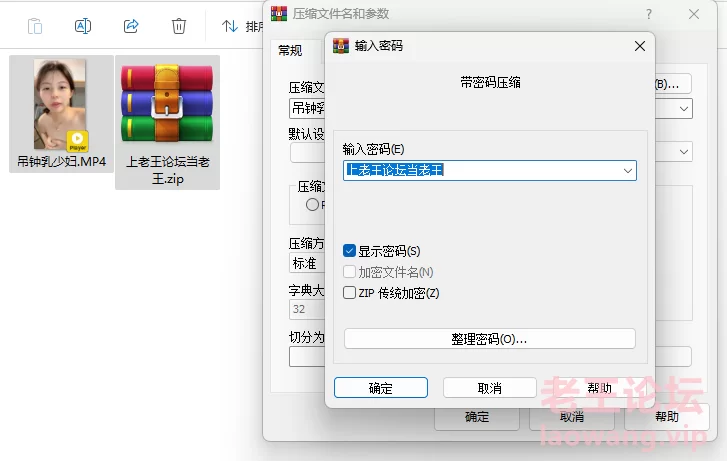The width and height of the screenshot is (727, 461).
Task: Select the 上老王论坛当老王.zip archive icon
Action: tap(167, 103)
